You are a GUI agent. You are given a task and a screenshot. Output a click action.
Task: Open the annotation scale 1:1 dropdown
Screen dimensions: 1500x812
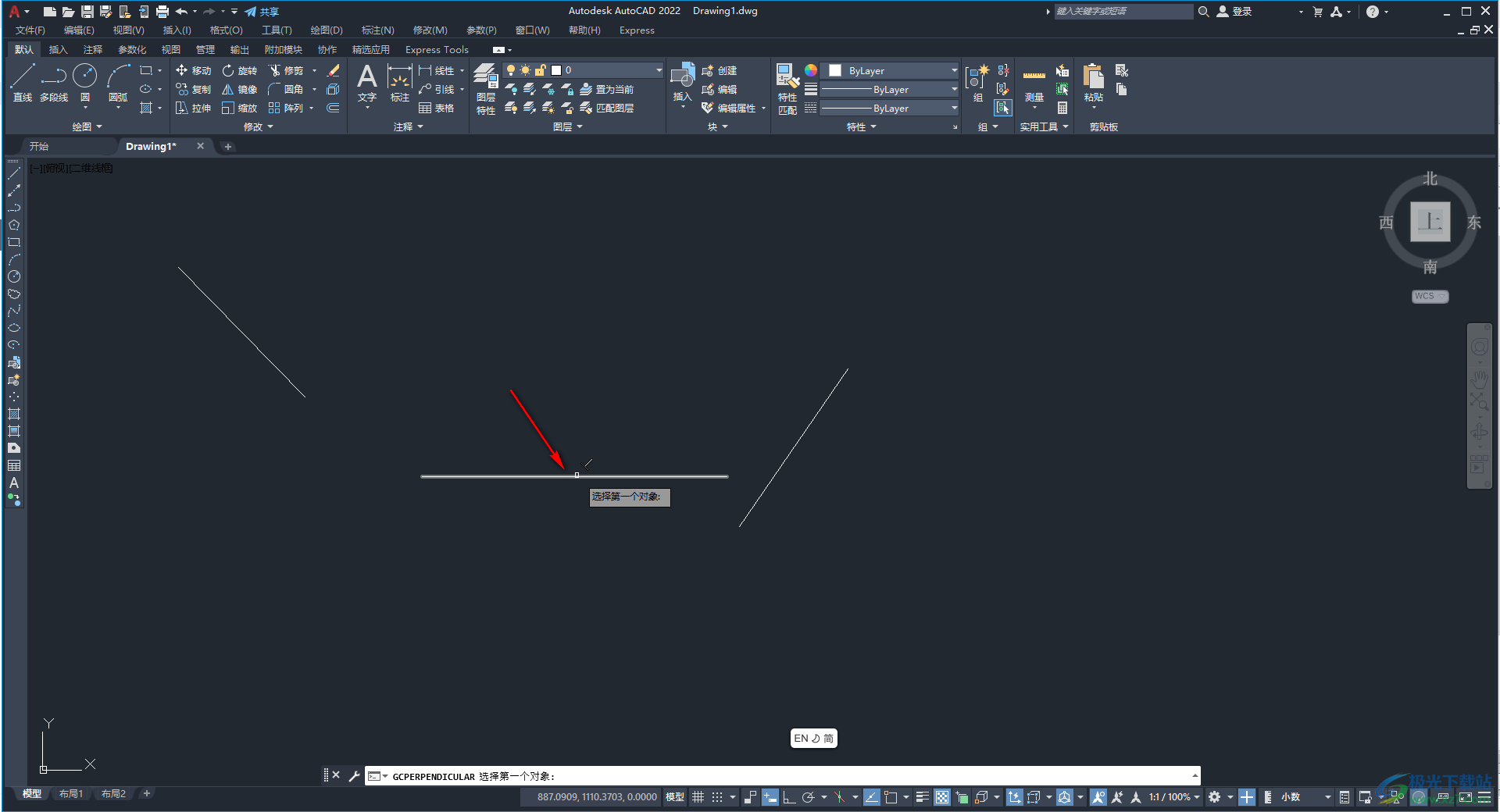click(x=1173, y=797)
